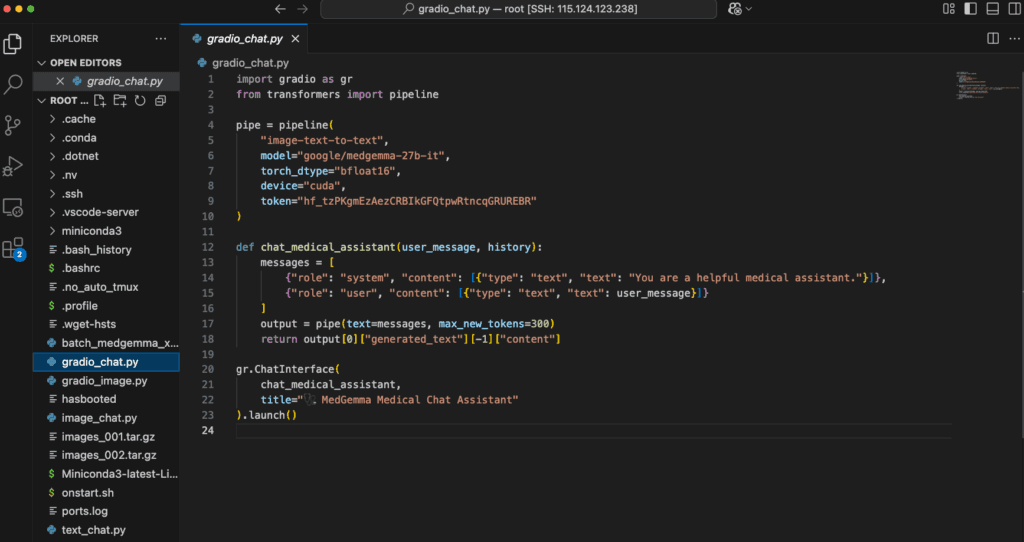Open the Source Control view
This screenshot has width=1024, height=542.
tap(13, 125)
